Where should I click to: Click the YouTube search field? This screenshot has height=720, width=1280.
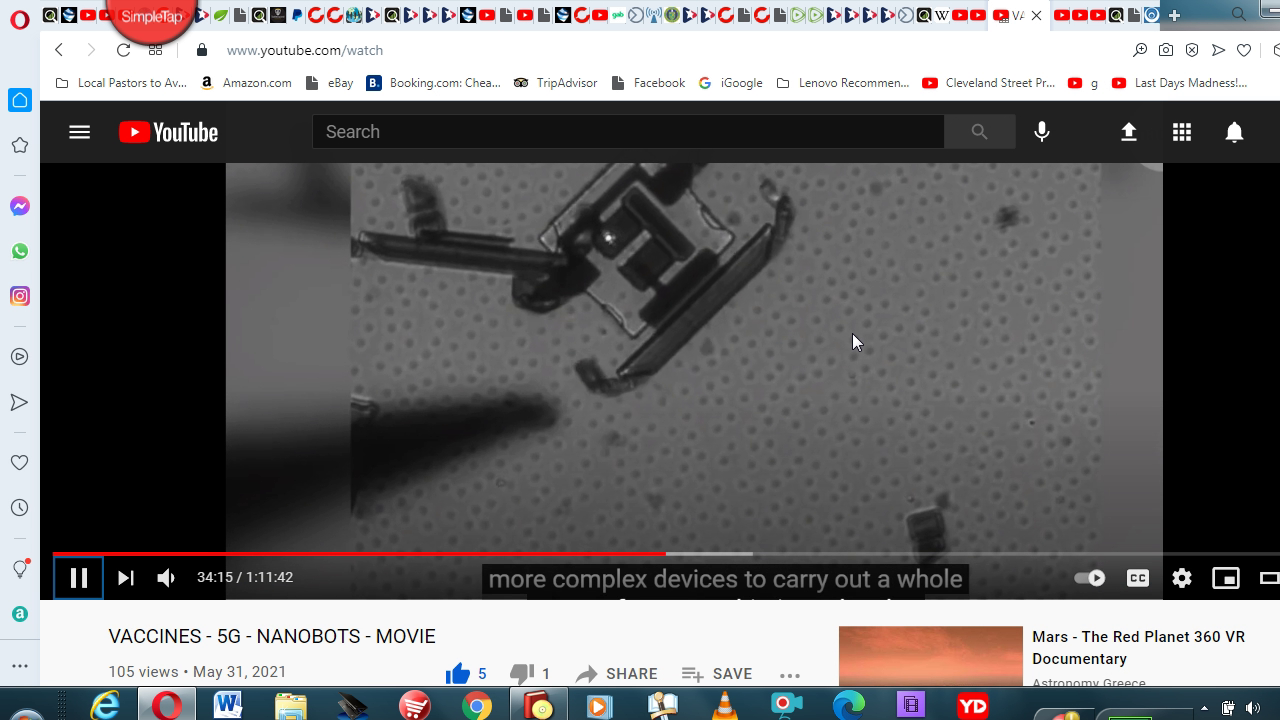pyautogui.click(x=628, y=132)
